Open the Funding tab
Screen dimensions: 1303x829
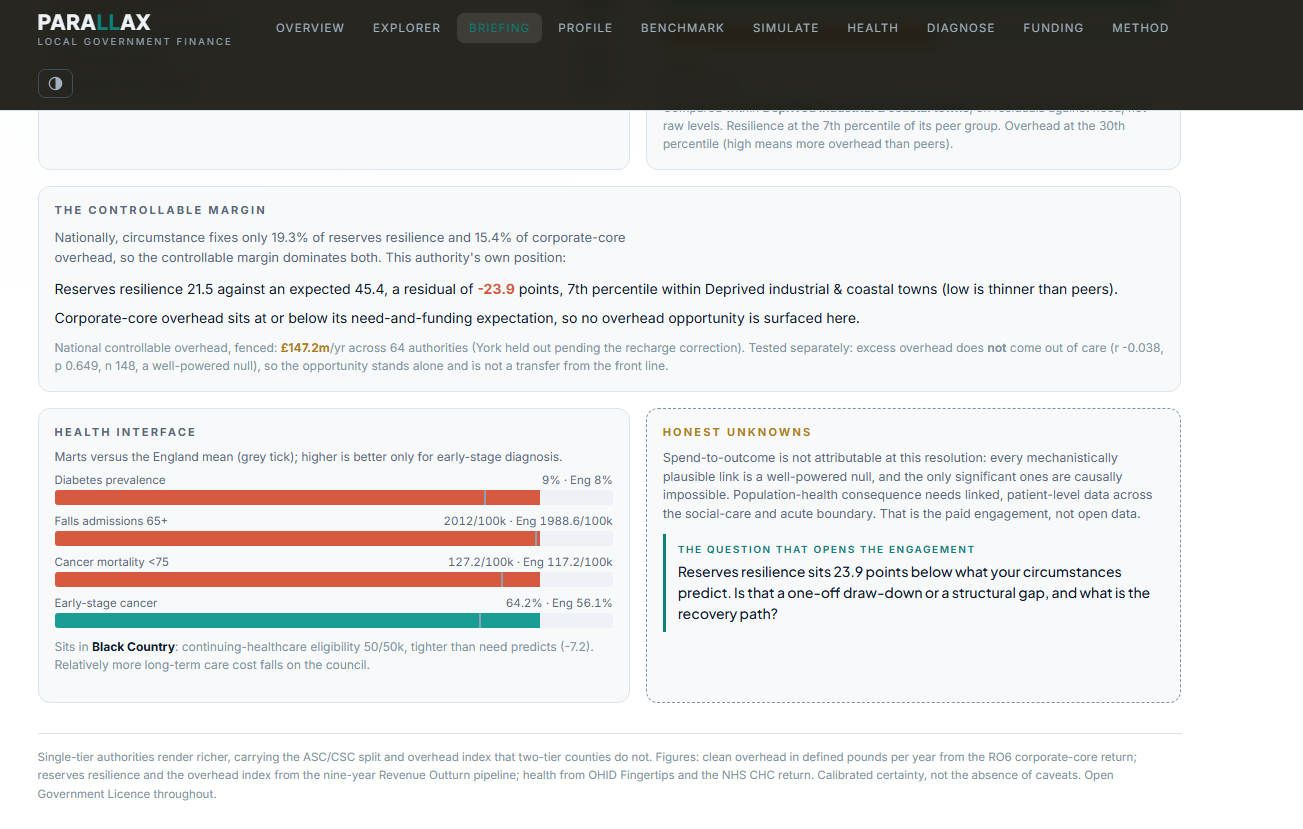1053,28
